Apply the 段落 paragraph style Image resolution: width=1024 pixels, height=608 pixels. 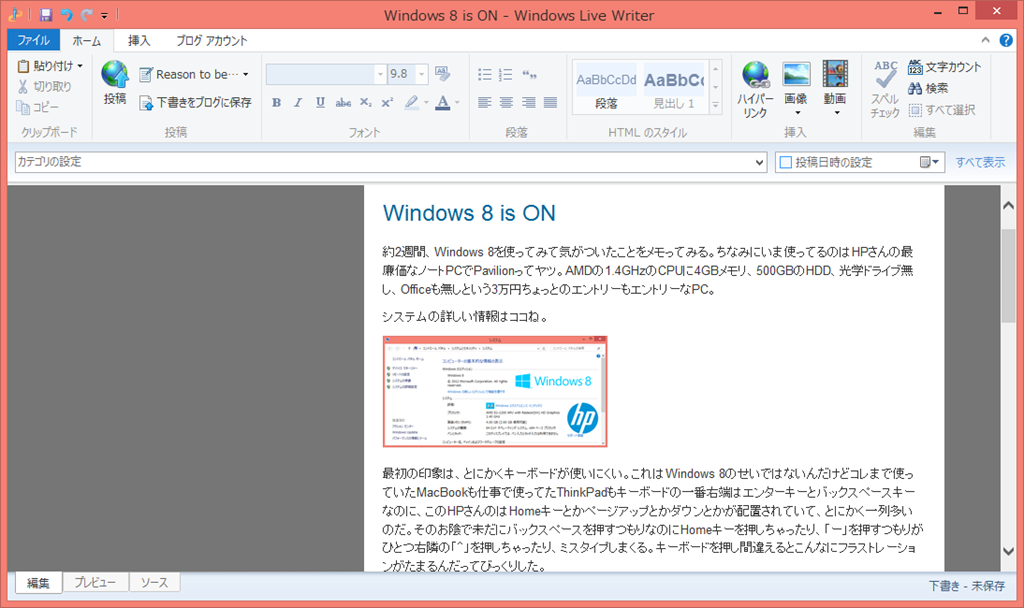[x=606, y=88]
